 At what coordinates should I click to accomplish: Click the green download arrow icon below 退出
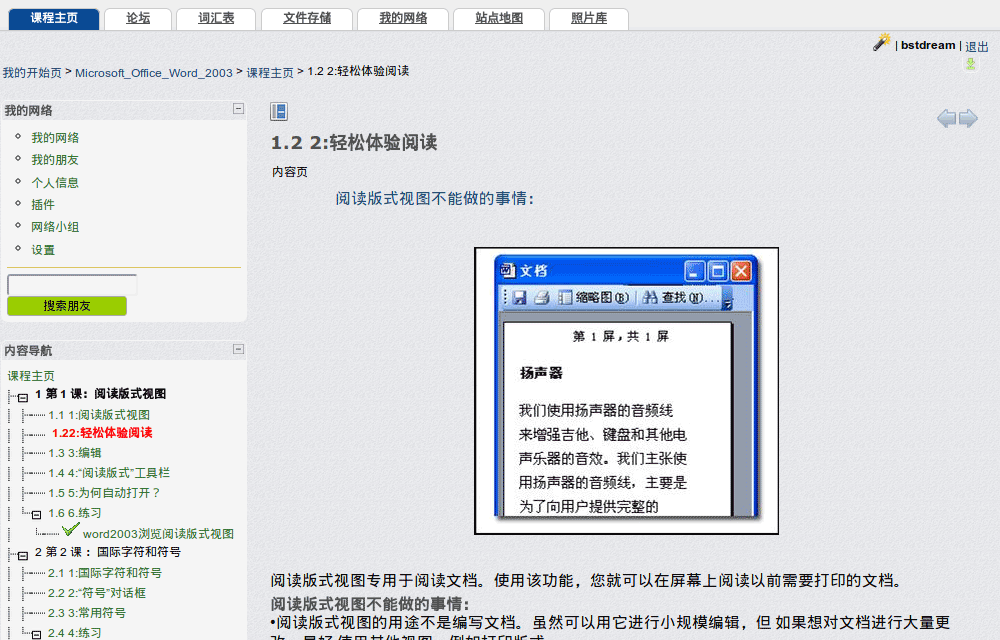(970, 63)
